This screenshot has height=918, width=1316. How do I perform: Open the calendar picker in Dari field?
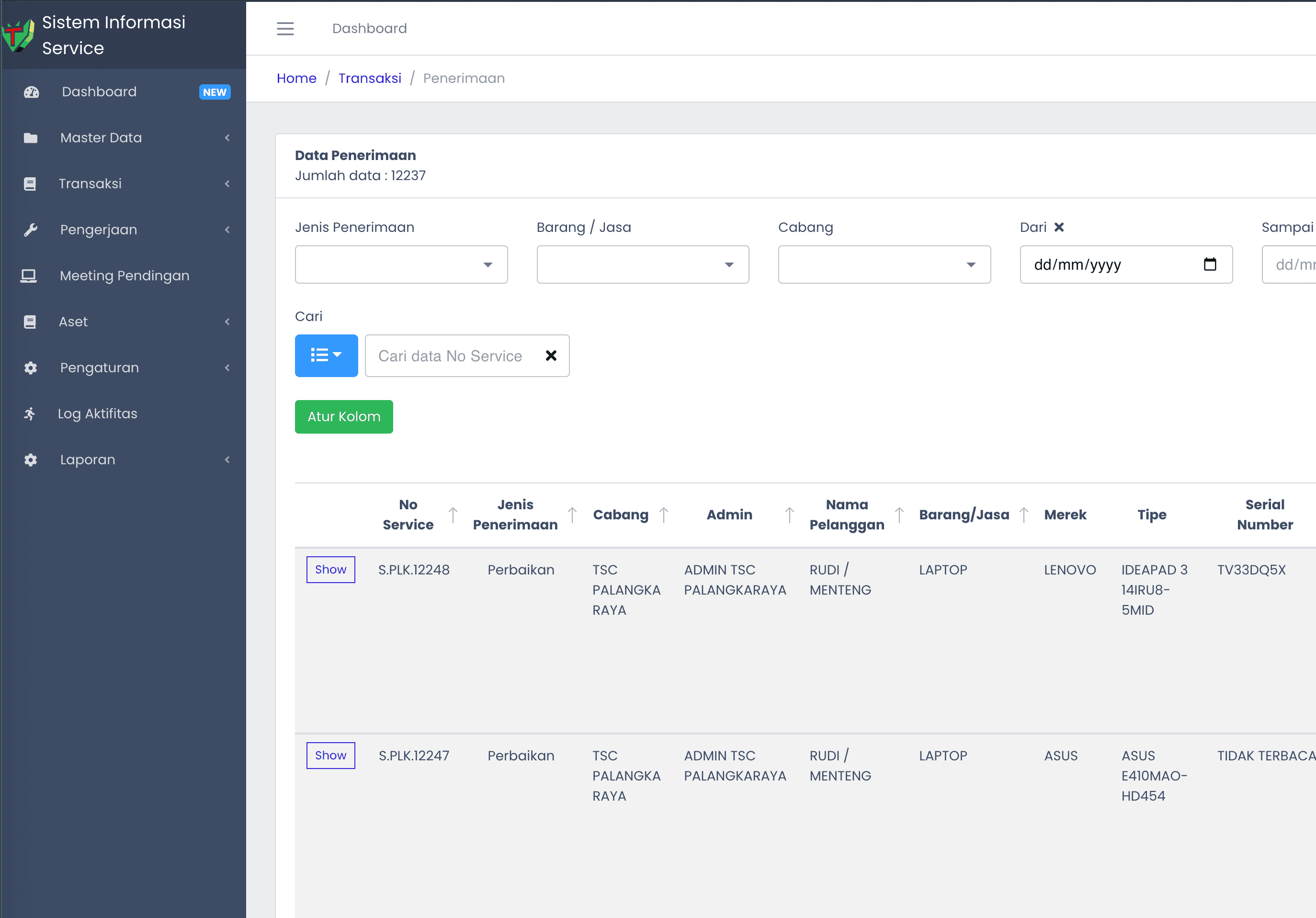pos(1209,264)
